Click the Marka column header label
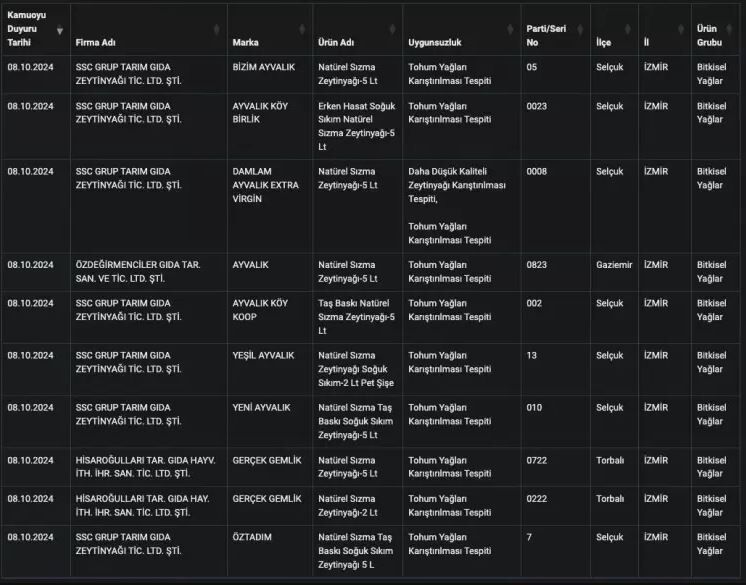 (246, 43)
